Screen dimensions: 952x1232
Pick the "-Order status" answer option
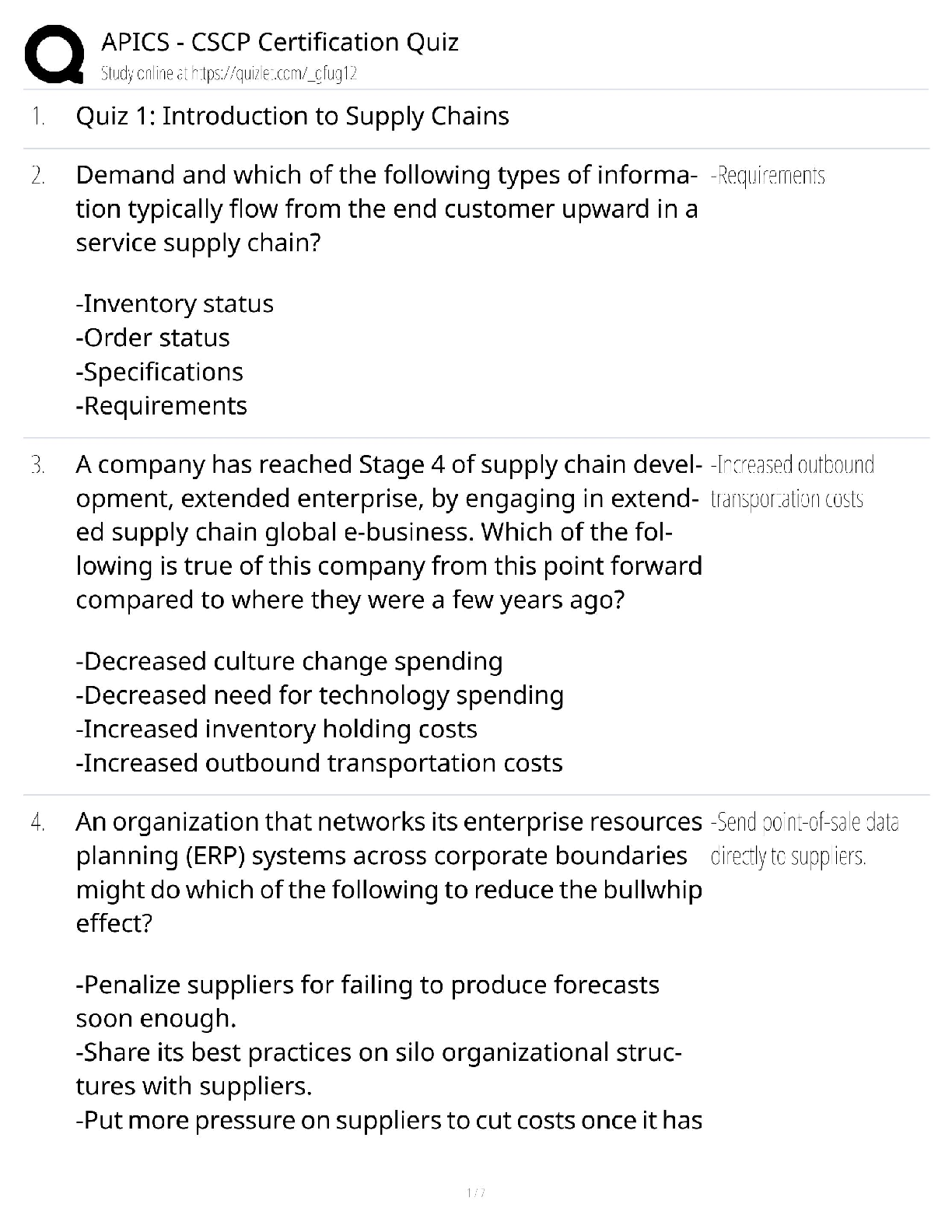pos(153,338)
